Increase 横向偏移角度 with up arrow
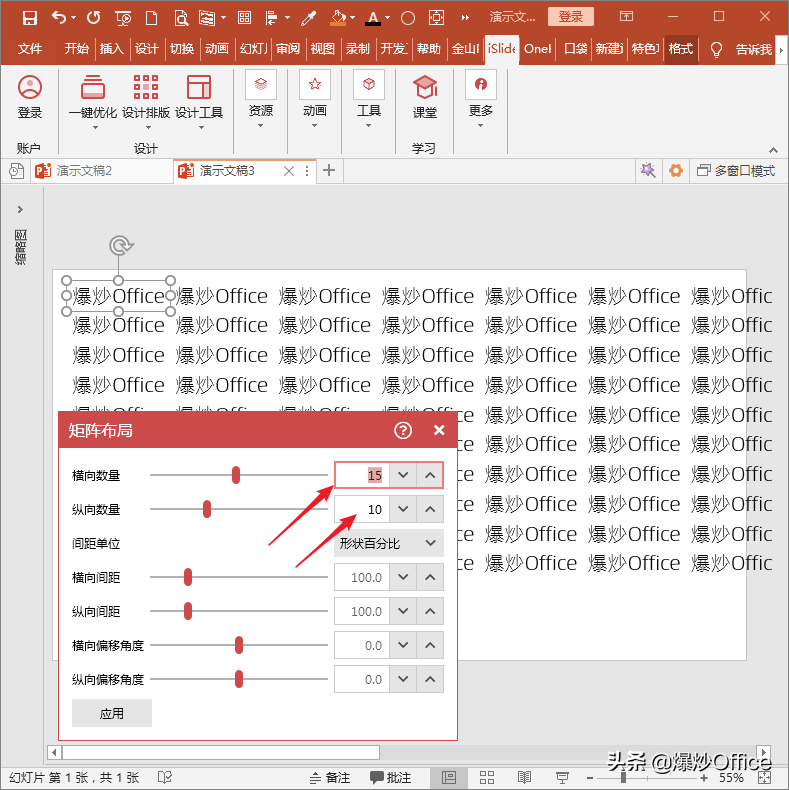This screenshot has width=789, height=790. (x=430, y=645)
